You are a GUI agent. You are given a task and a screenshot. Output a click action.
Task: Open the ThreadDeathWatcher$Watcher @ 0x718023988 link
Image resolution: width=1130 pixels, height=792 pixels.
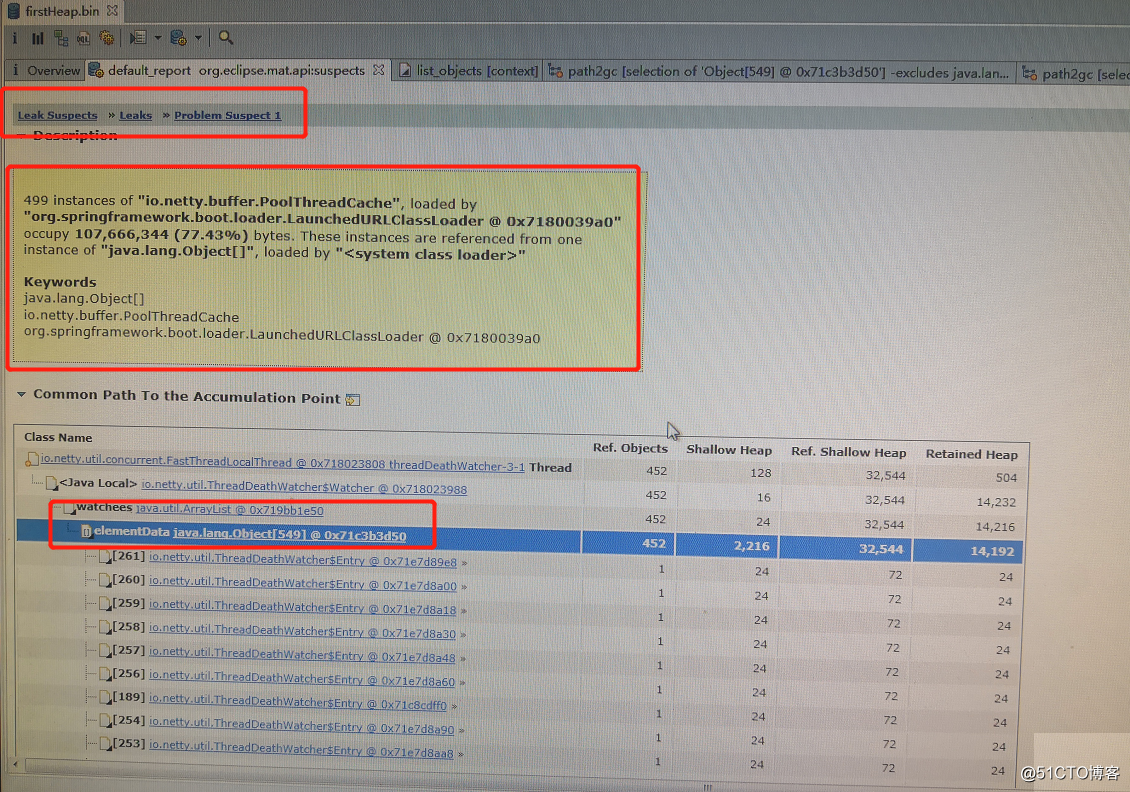tap(304, 487)
